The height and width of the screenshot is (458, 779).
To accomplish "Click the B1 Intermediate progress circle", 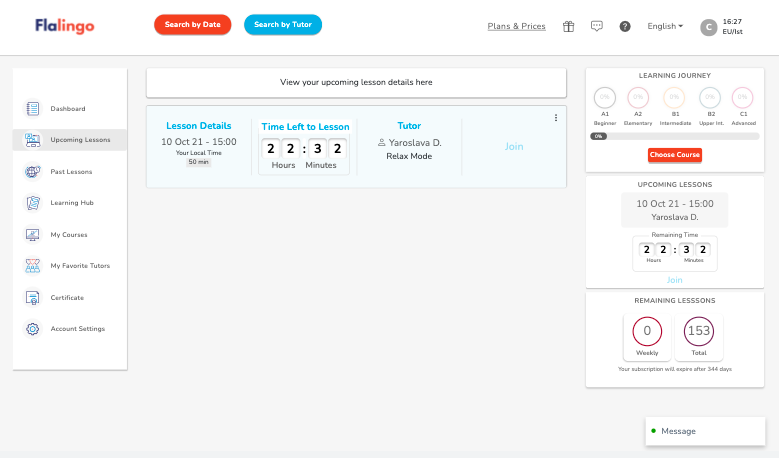I will (674, 97).
